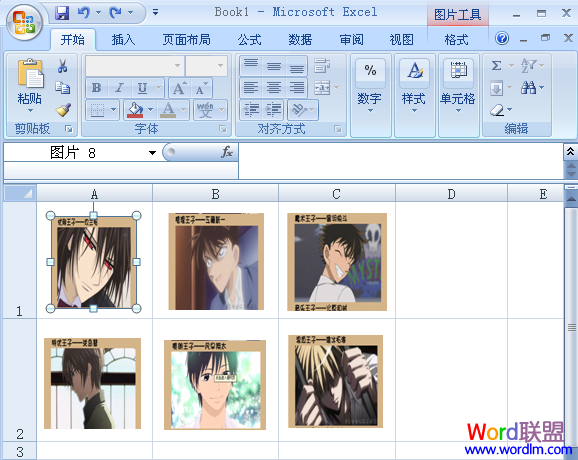The height and width of the screenshot is (460, 578).
Task: Switch to the 页面布局 tab
Action: [186, 39]
